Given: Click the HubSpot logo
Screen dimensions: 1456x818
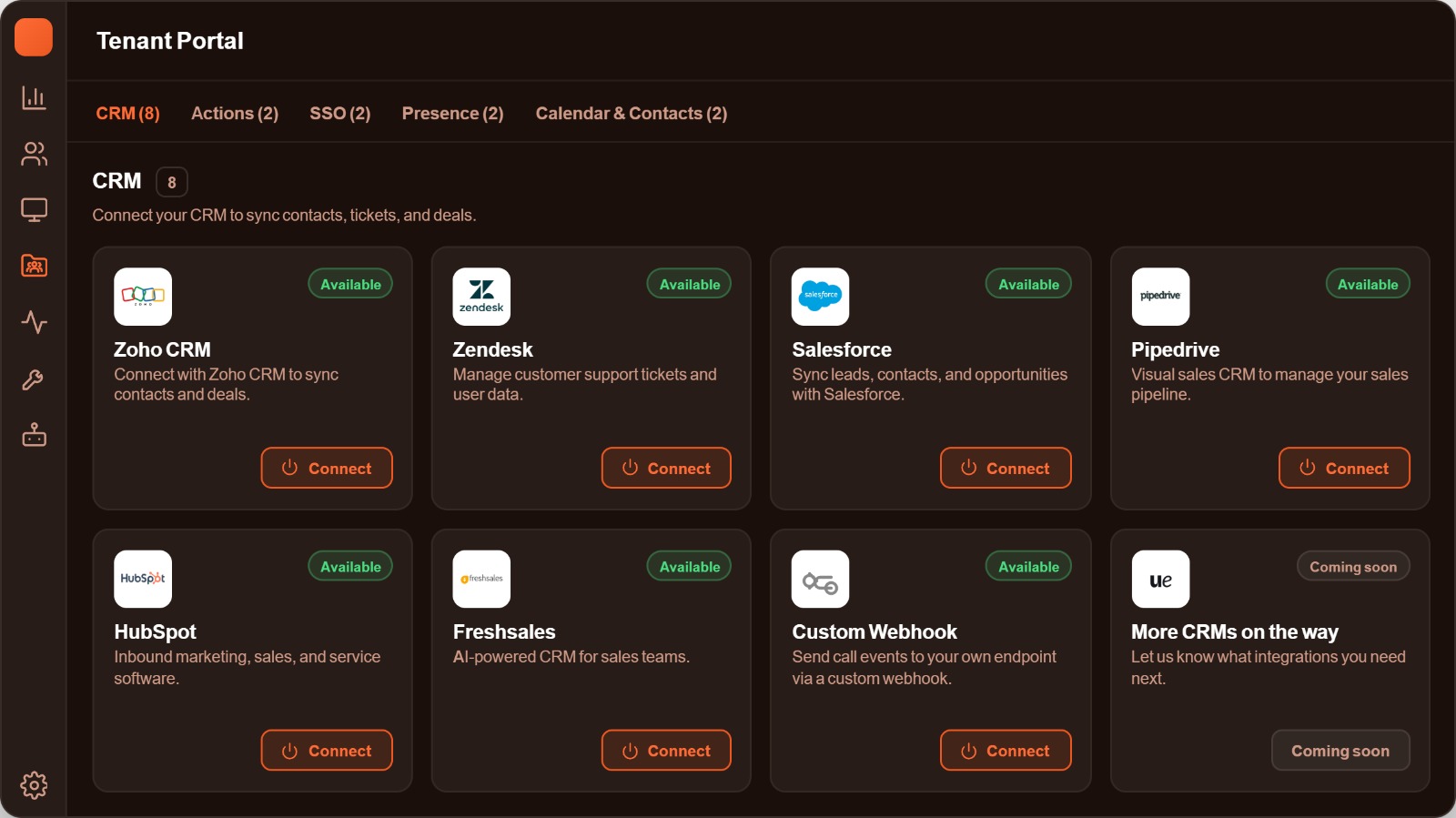Looking at the screenshot, I should 143,579.
